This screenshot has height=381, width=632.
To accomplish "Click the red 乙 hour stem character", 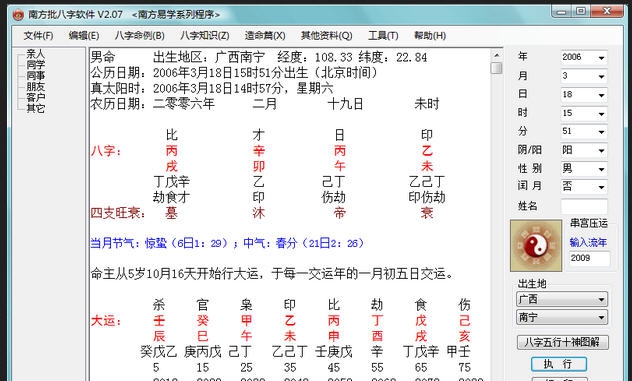I will pos(427,151).
